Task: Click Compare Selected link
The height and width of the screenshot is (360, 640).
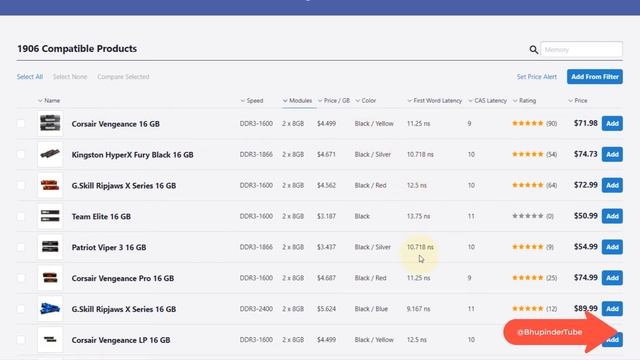Action: pyautogui.click(x=123, y=77)
